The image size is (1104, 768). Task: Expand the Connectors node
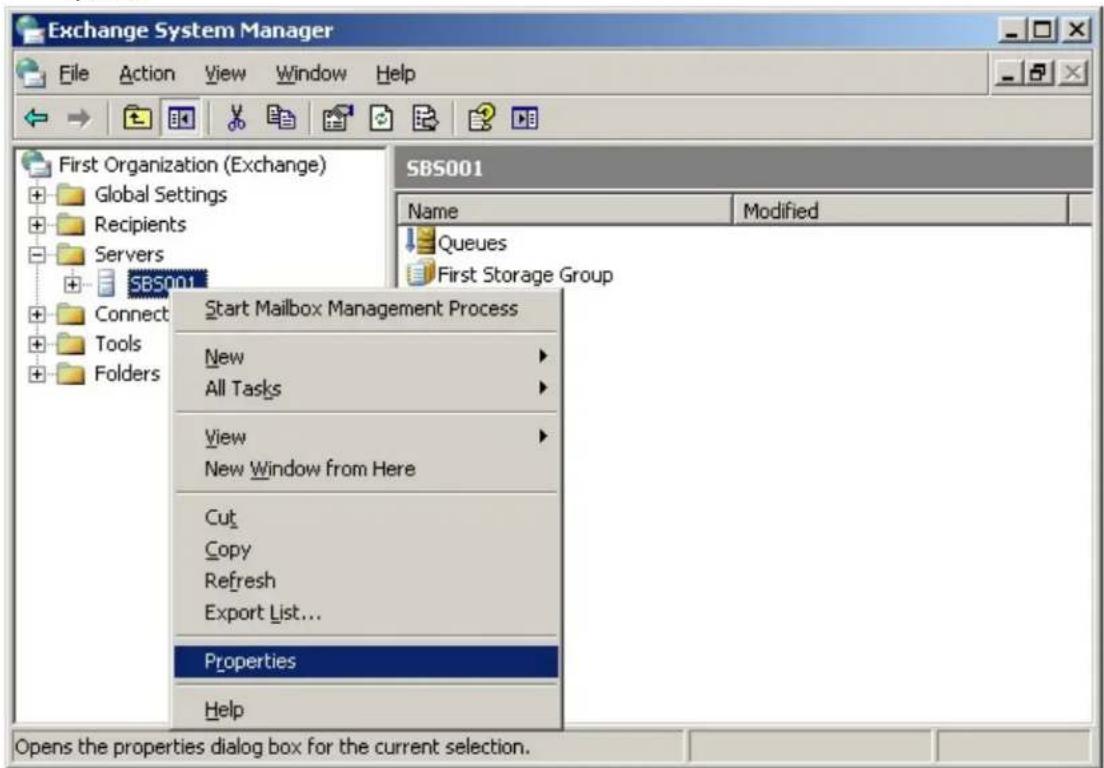pos(37,315)
